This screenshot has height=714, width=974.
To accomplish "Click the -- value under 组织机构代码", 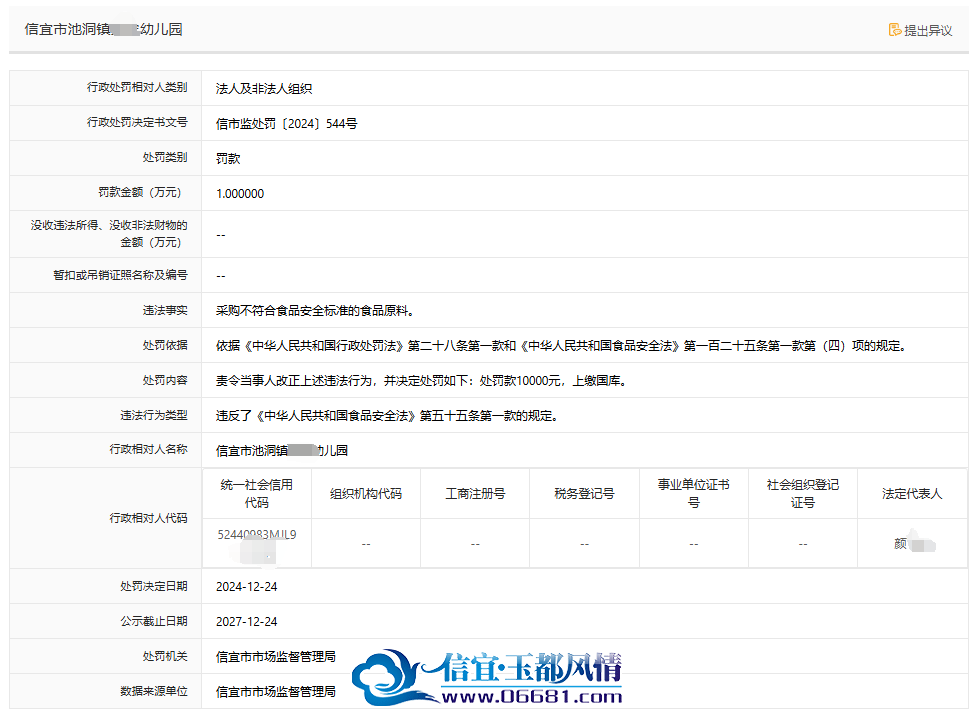I will [366, 544].
